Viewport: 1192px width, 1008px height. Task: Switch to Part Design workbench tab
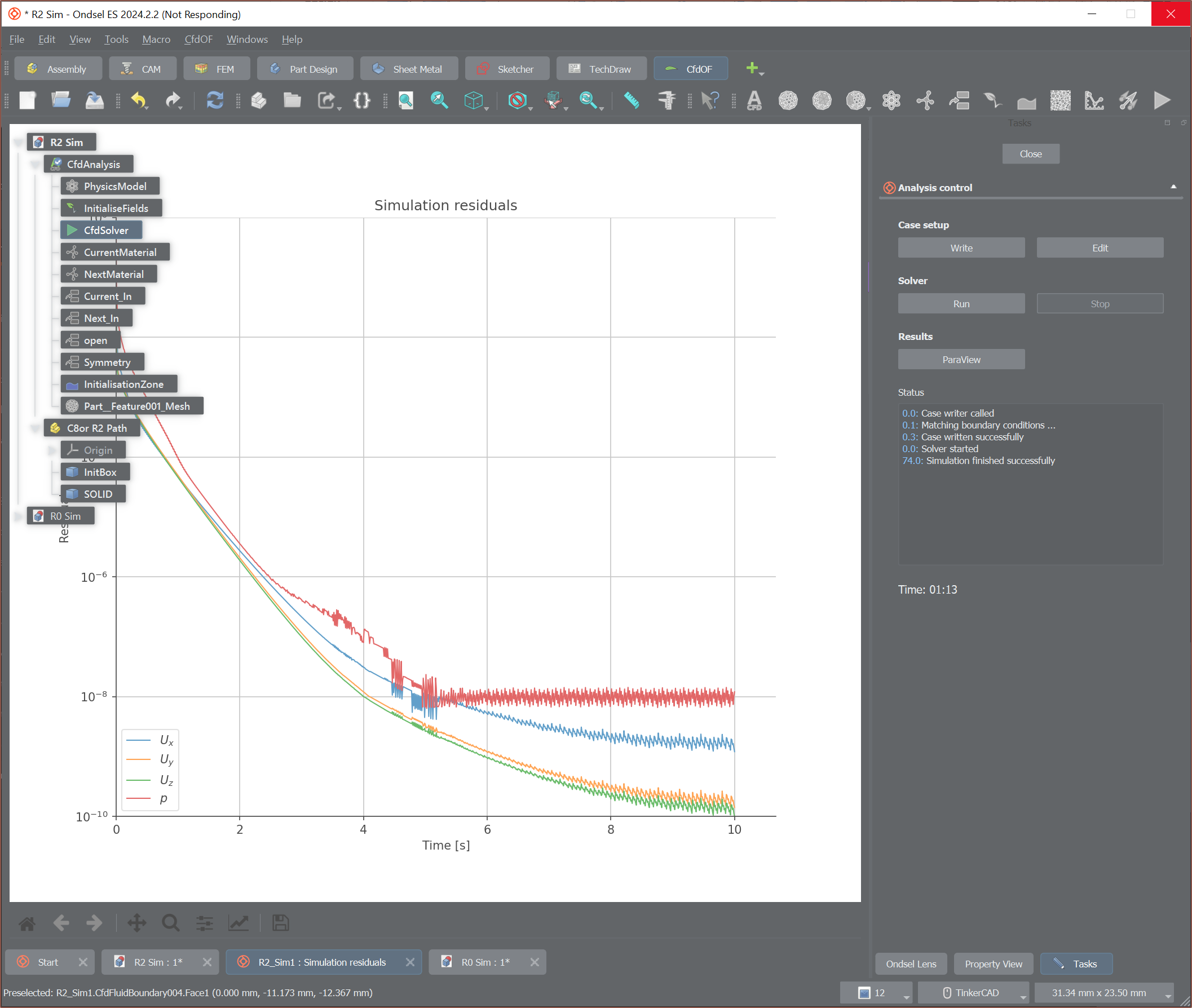coord(304,69)
